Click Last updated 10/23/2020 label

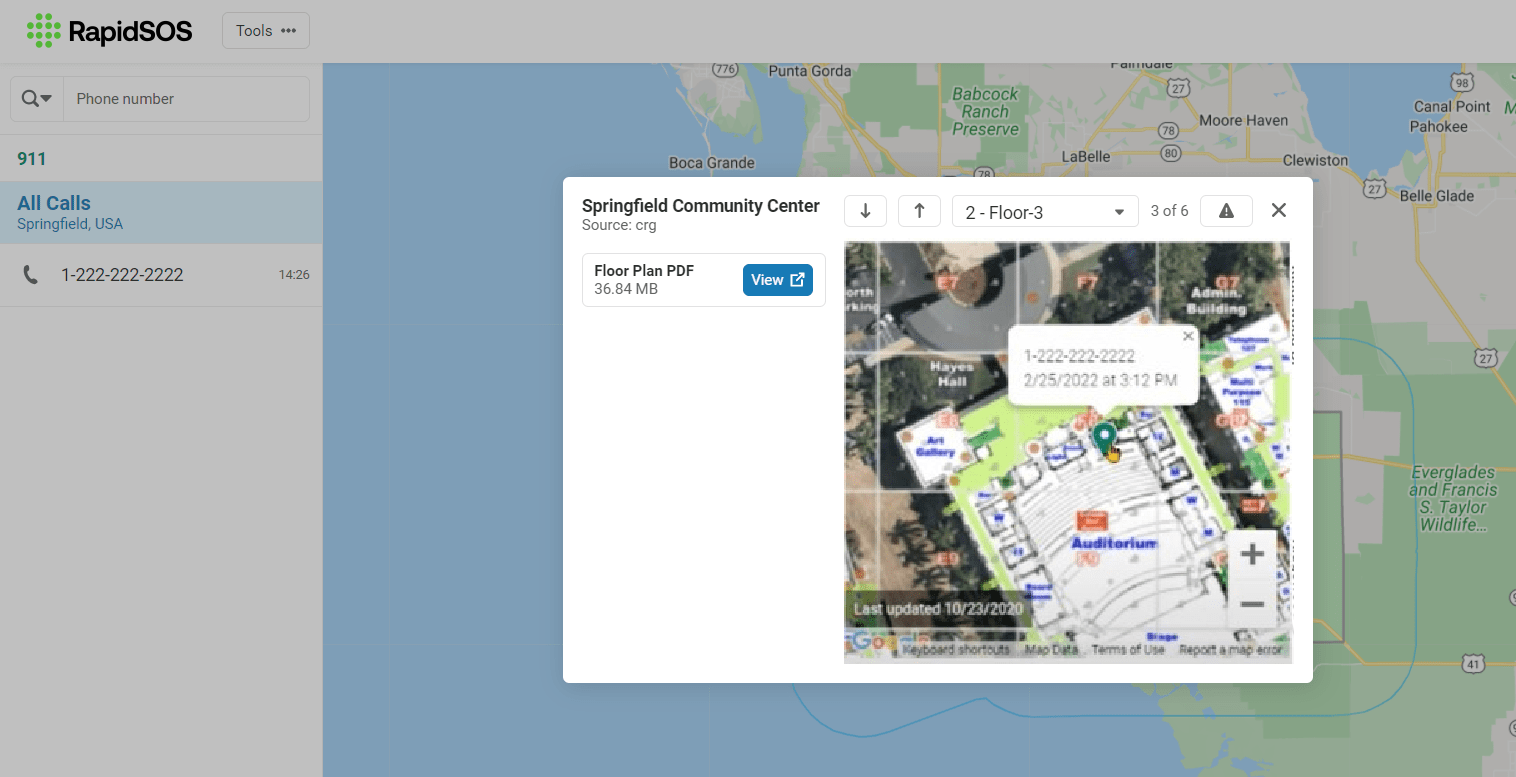(x=938, y=609)
